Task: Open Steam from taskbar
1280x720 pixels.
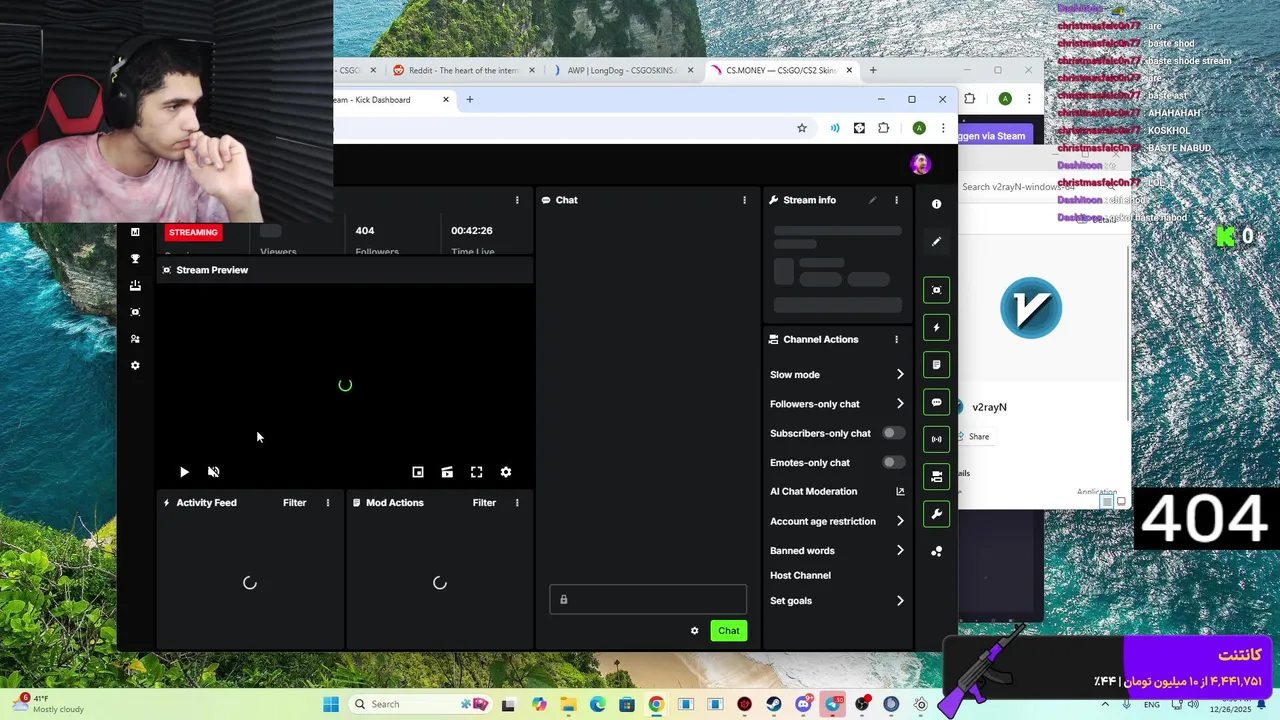Action: (774, 705)
